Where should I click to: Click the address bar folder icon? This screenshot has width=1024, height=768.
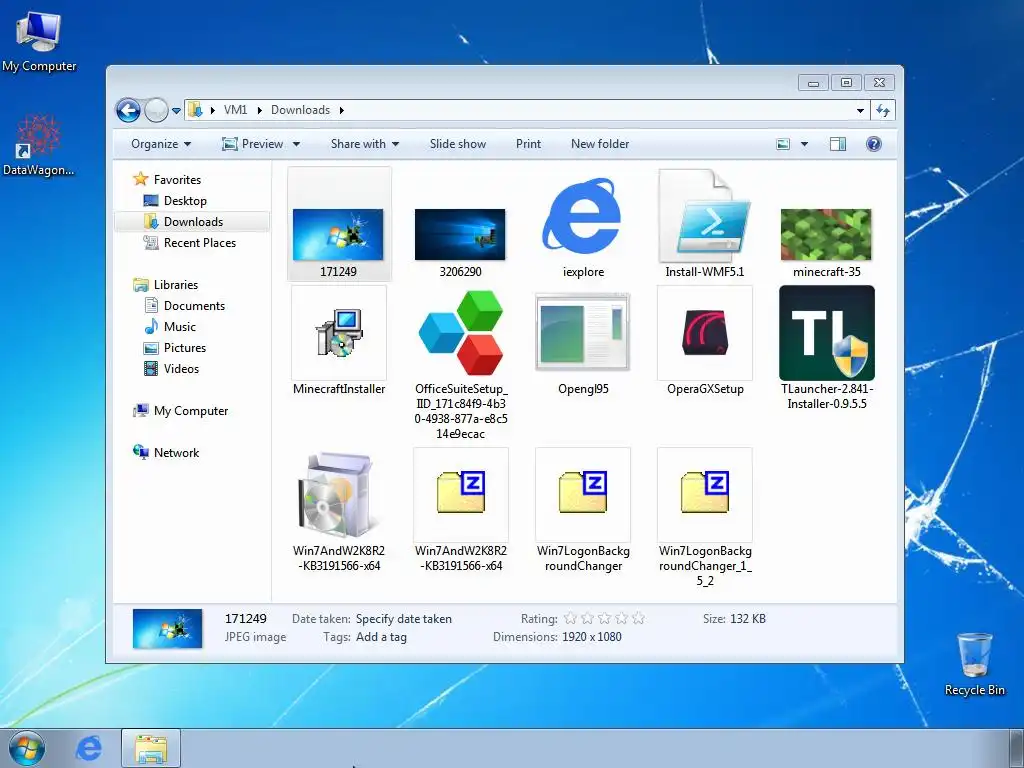point(195,110)
